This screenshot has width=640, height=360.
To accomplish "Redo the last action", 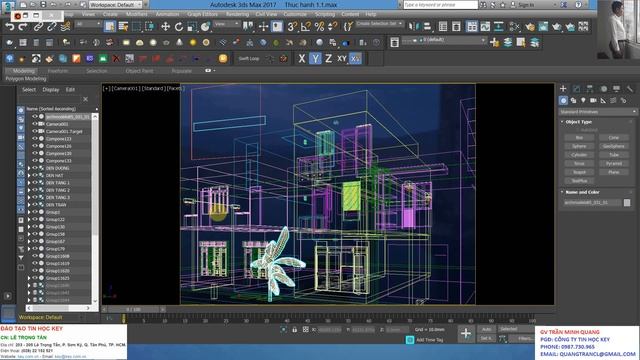I will pyautogui.click(x=23, y=27).
